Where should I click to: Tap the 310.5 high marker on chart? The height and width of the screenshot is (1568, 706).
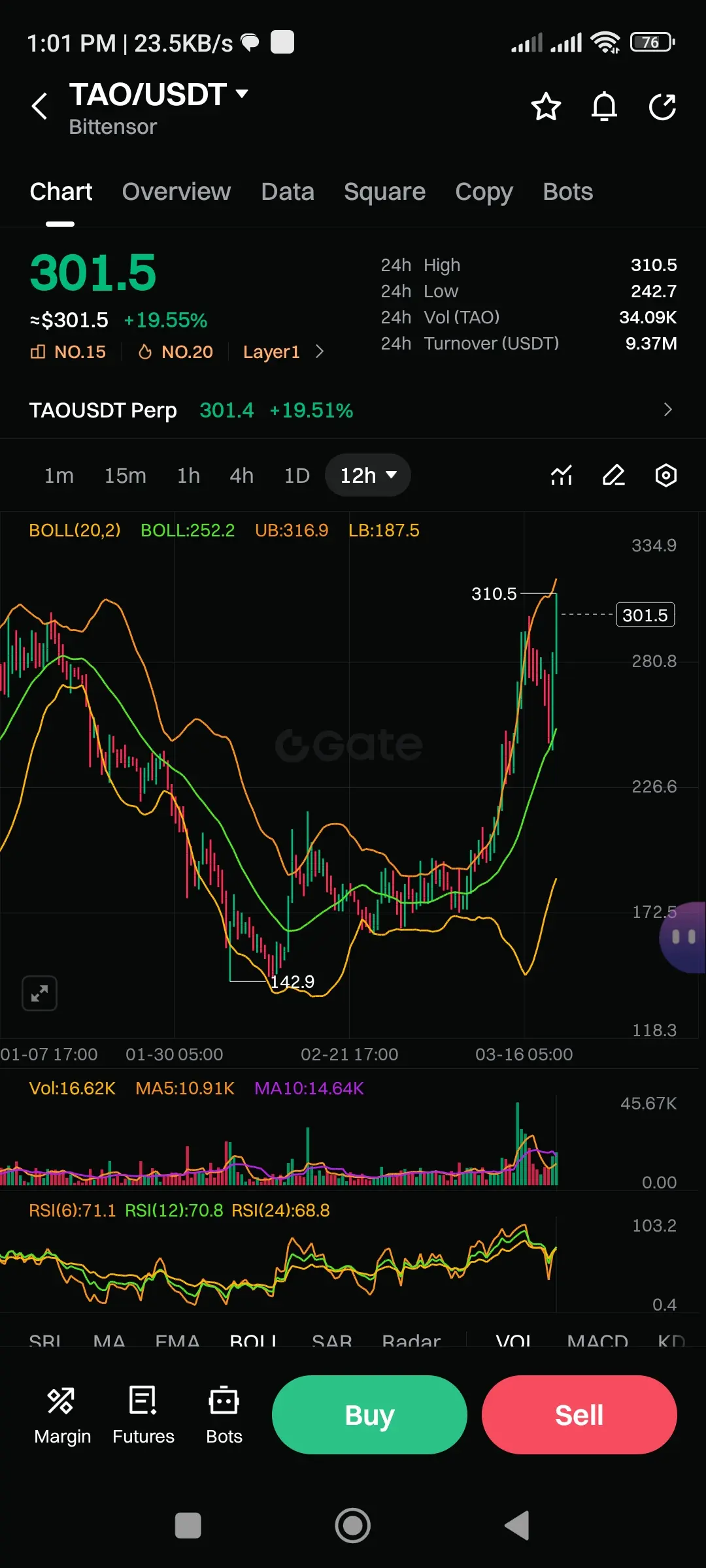(x=494, y=594)
